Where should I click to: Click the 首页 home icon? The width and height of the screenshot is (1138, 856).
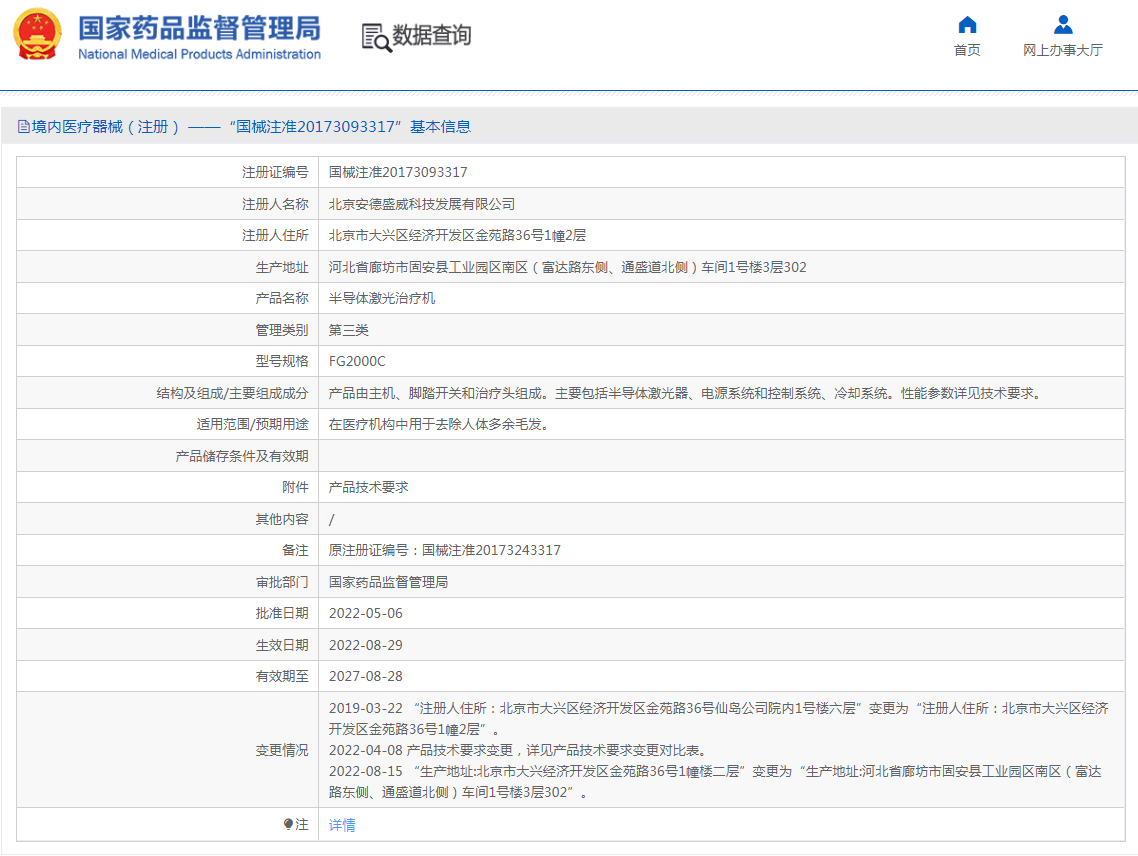click(x=966, y=25)
